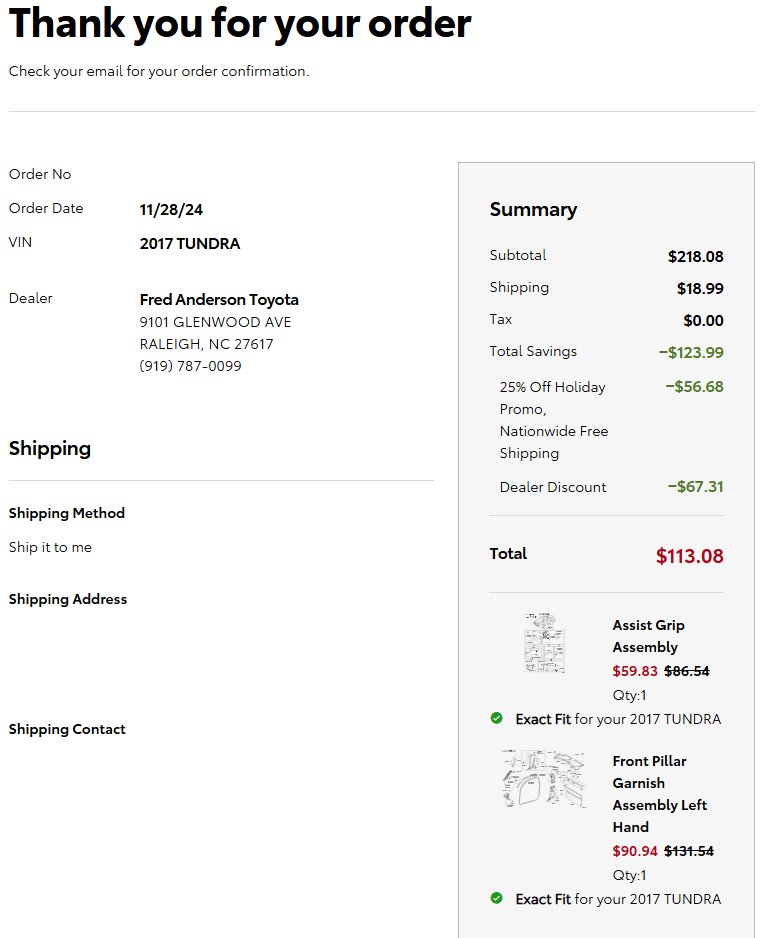Click the order date 11/28/24

pos(171,209)
